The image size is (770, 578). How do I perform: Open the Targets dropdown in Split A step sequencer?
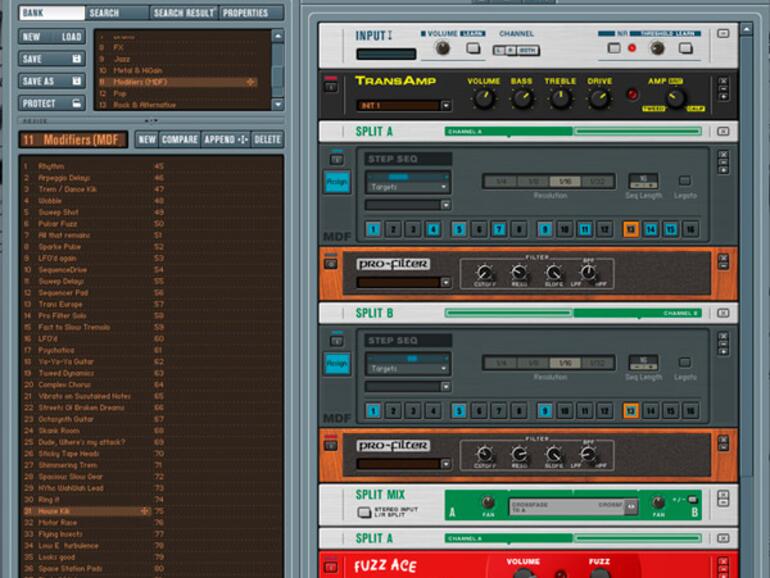(x=445, y=185)
